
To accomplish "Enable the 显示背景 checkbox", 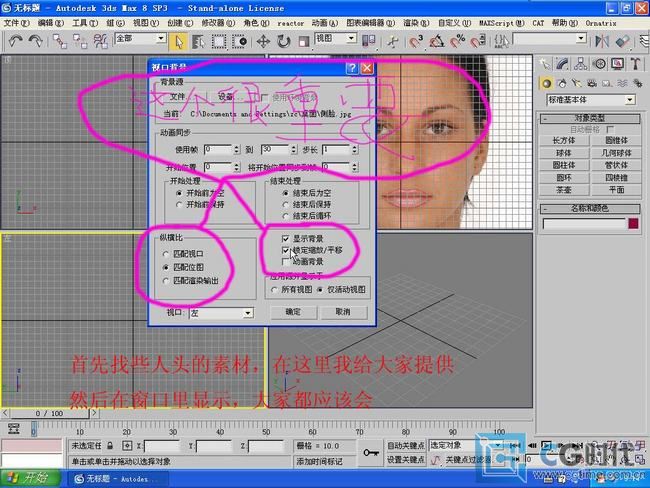I will 285,239.
